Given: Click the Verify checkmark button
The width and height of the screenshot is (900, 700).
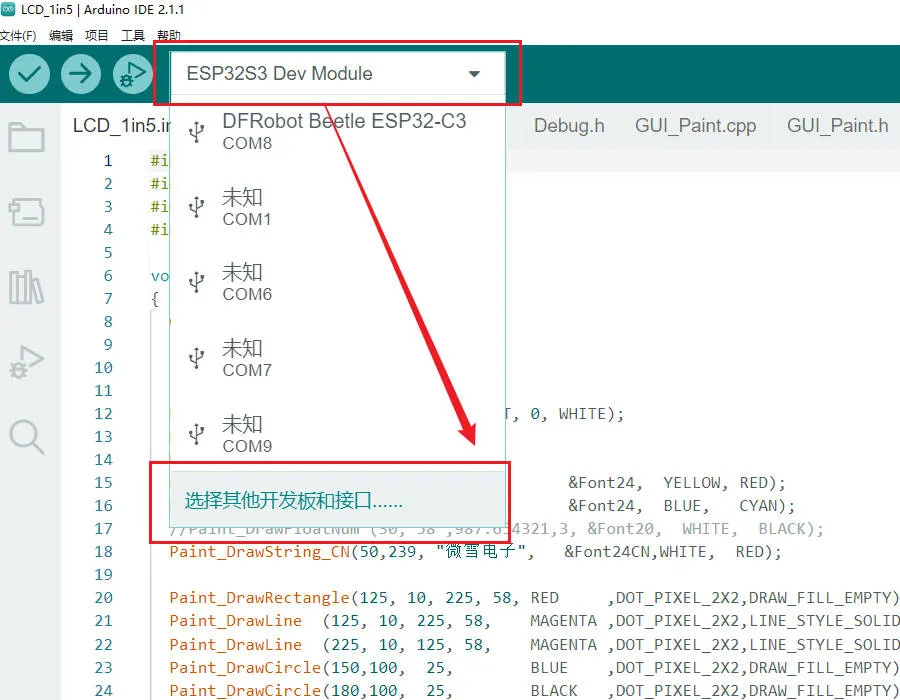Looking at the screenshot, I should tap(29, 74).
